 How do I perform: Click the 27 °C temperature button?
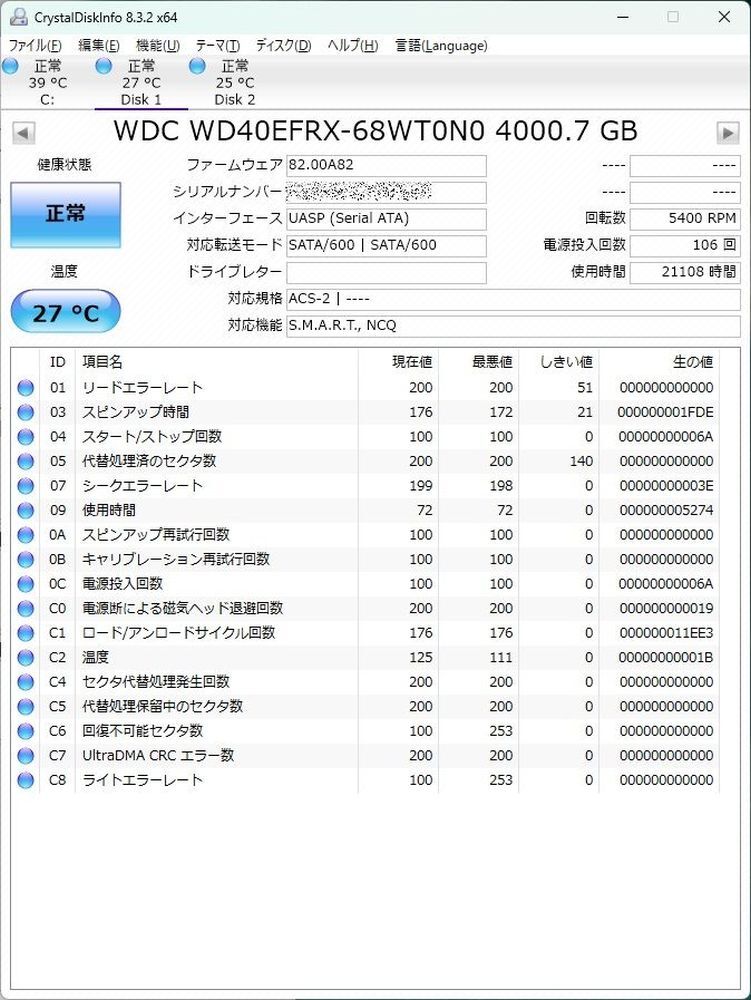pos(66,312)
